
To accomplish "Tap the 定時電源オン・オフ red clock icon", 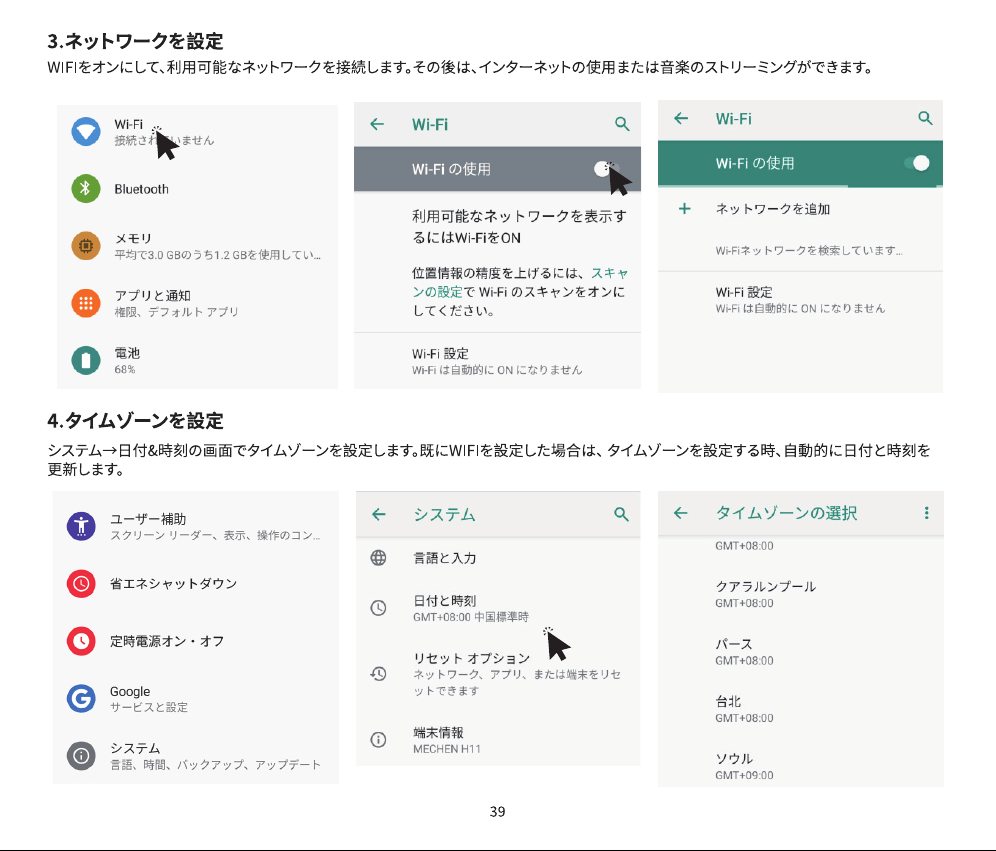I will coord(81,641).
